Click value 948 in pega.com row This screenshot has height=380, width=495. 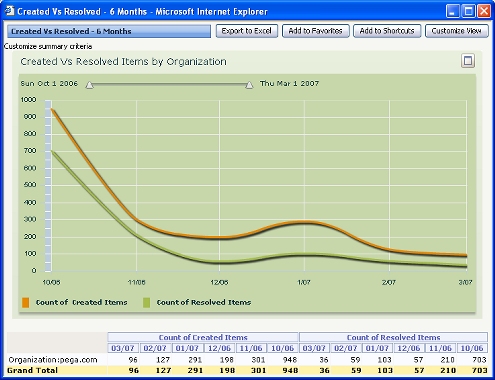tap(290, 360)
